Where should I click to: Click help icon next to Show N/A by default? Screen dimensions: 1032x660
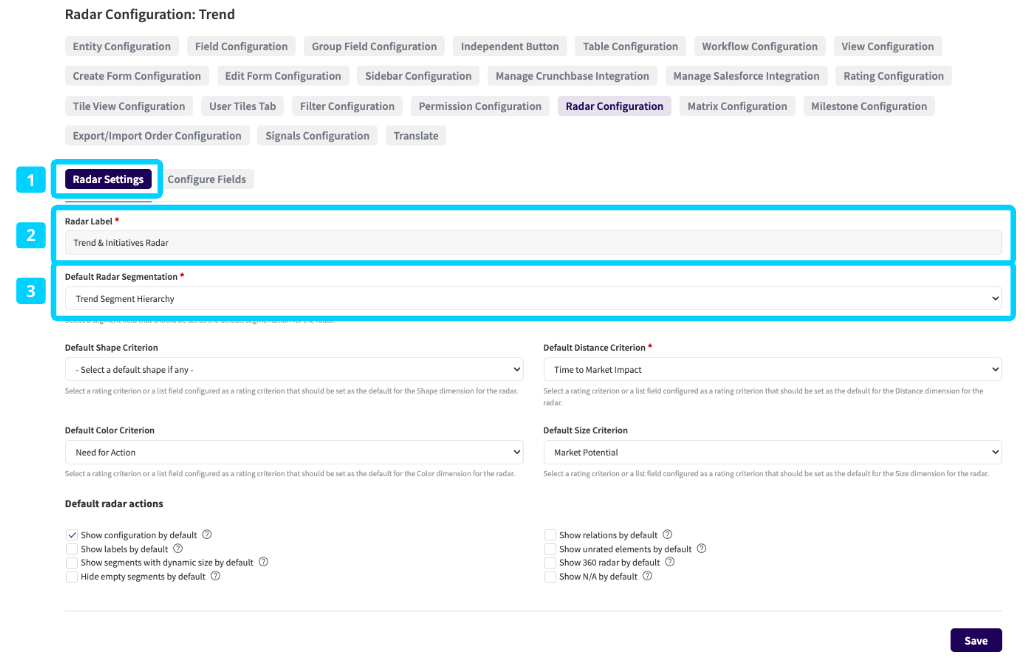[x=647, y=576]
